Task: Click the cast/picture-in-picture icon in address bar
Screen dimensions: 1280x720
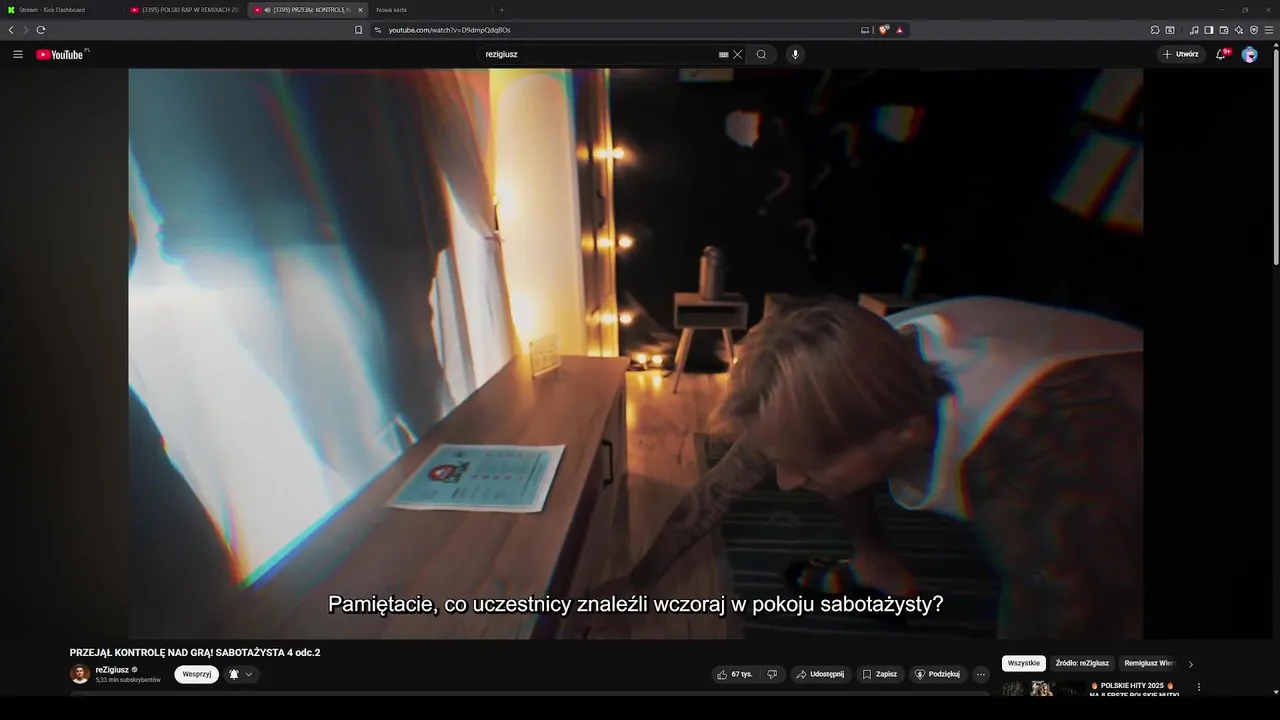Action: click(865, 30)
